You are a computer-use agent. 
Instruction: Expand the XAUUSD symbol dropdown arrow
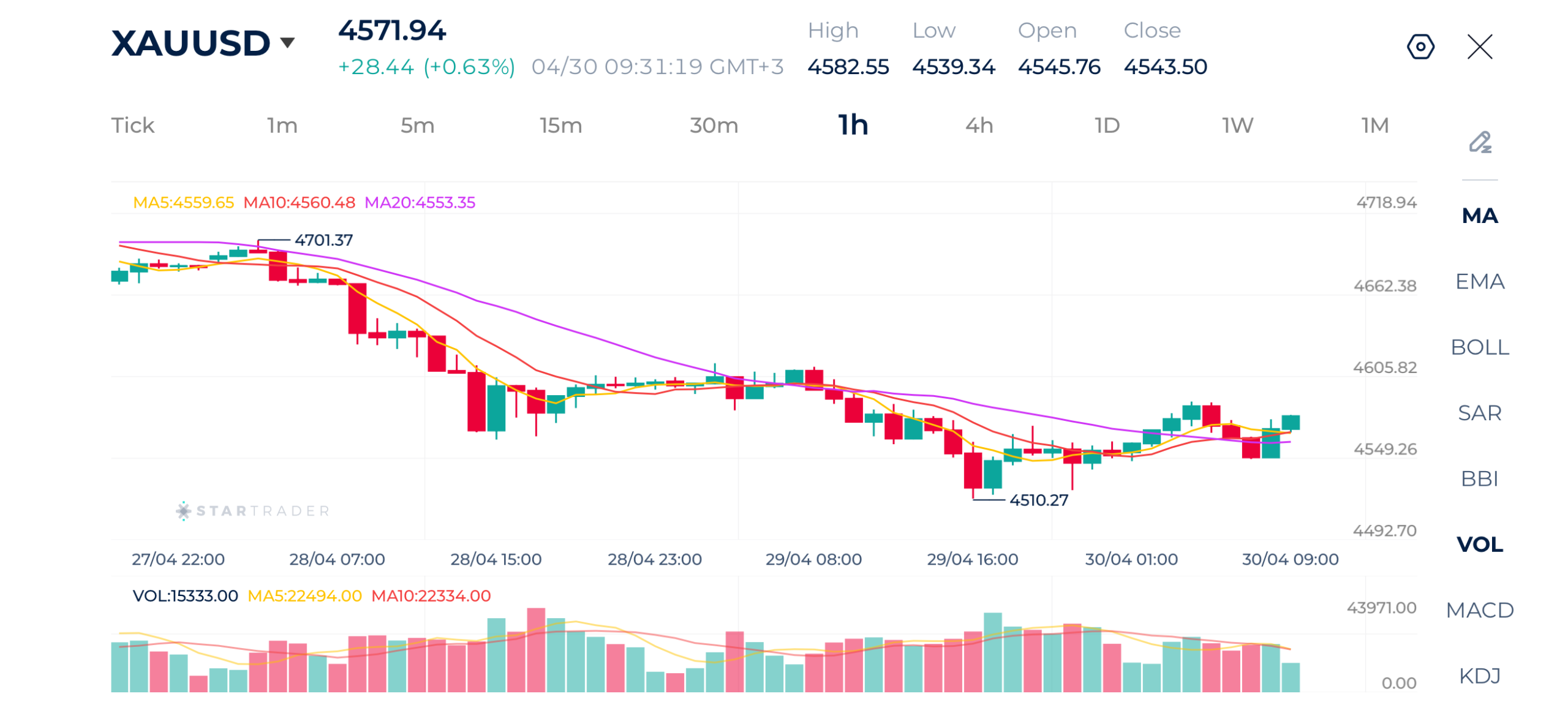point(287,43)
